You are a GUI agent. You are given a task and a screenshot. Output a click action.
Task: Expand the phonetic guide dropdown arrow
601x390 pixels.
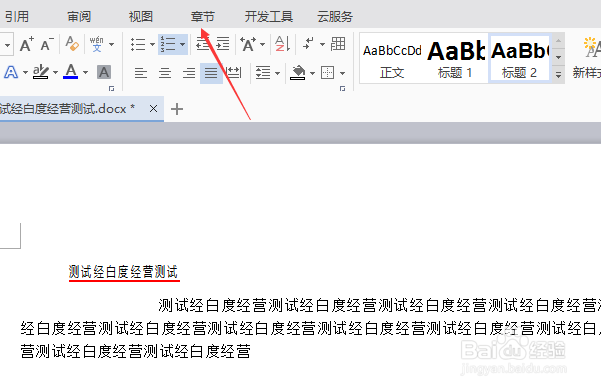112,44
